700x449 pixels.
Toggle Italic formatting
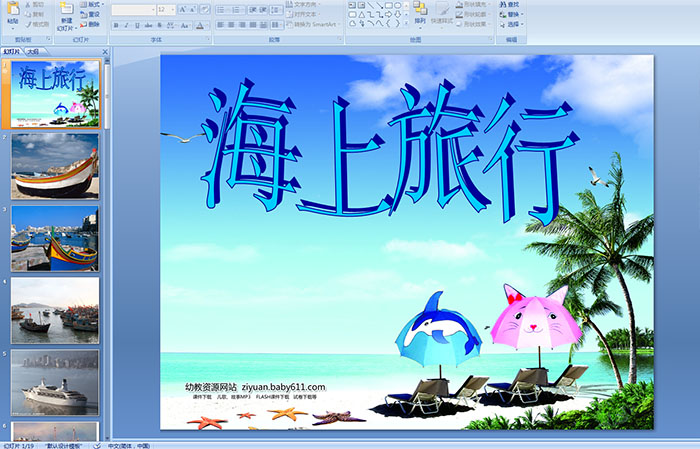pyautogui.click(x=127, y=25)
